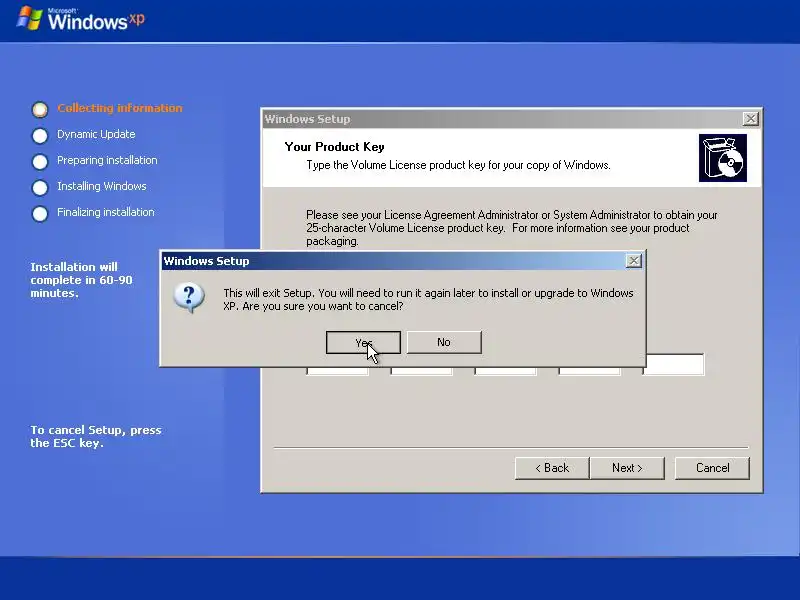
Task: Click the Preparing installation step indicator
Action: pos(40,161)
